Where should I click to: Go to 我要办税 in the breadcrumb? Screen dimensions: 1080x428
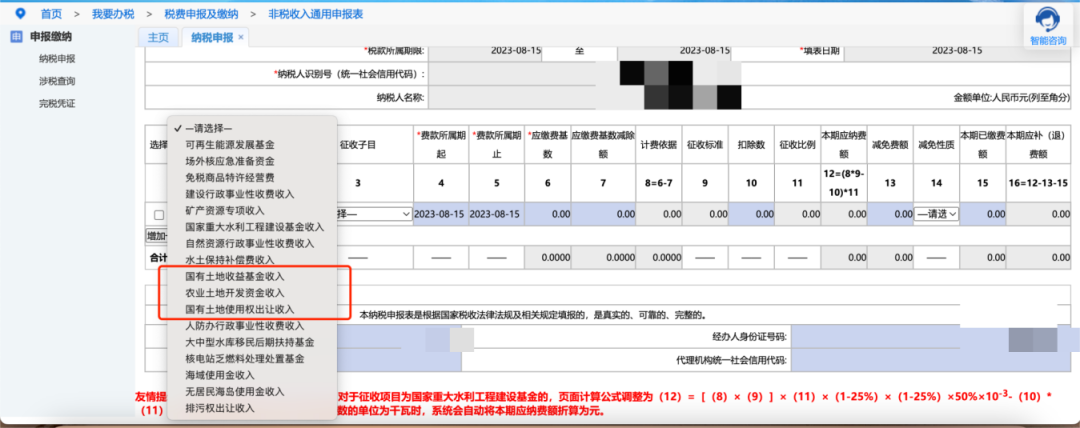[x=111, y=14]
